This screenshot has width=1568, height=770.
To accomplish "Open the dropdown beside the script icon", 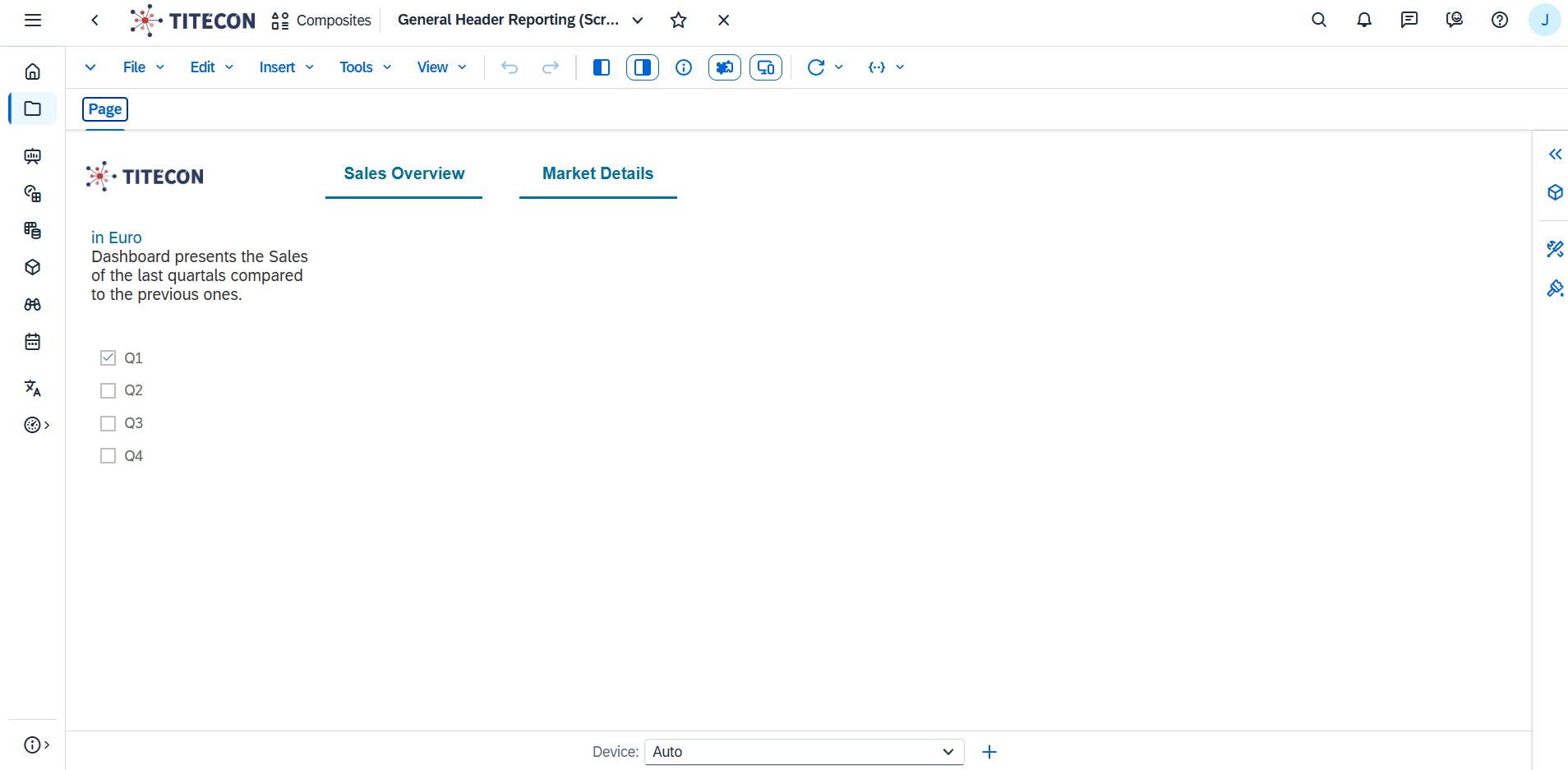I will tap(900, 67).
